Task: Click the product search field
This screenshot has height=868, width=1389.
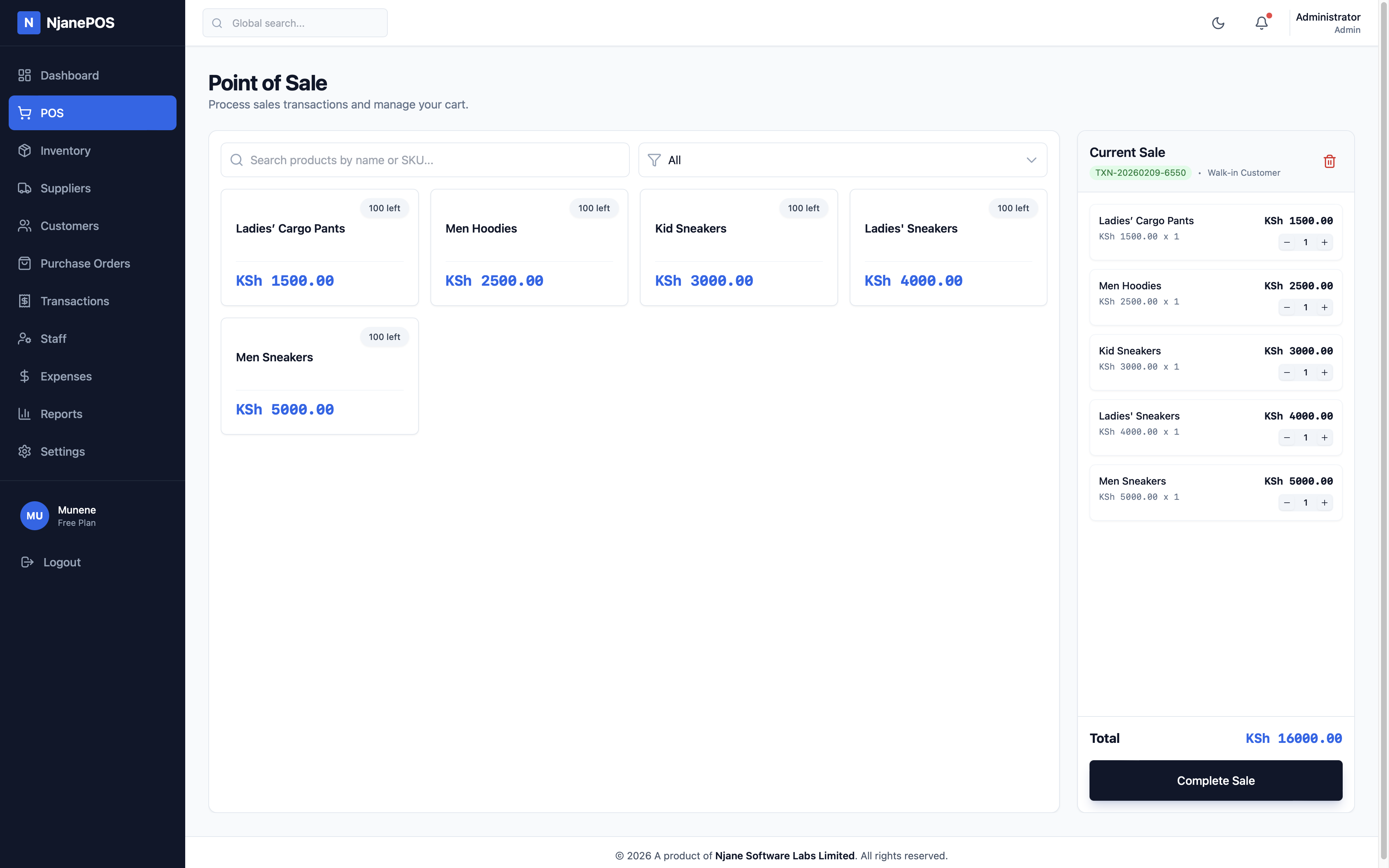Action: [x=424, y=159]
